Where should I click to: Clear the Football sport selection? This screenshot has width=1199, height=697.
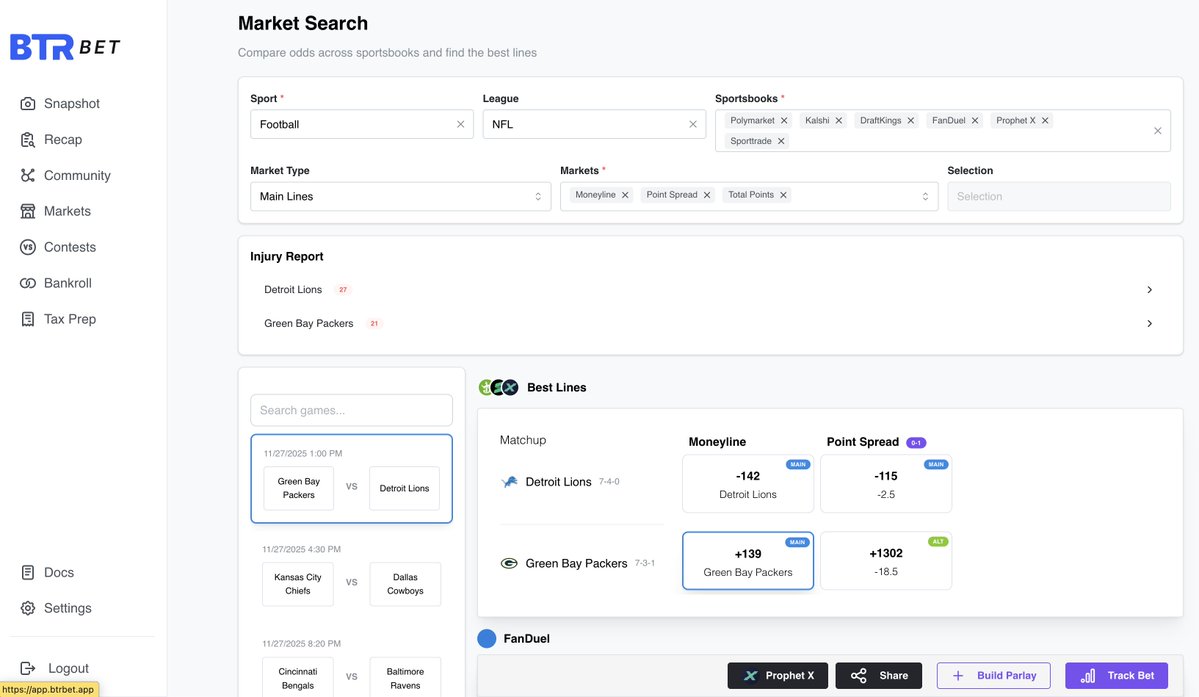(x=460, y=124)
